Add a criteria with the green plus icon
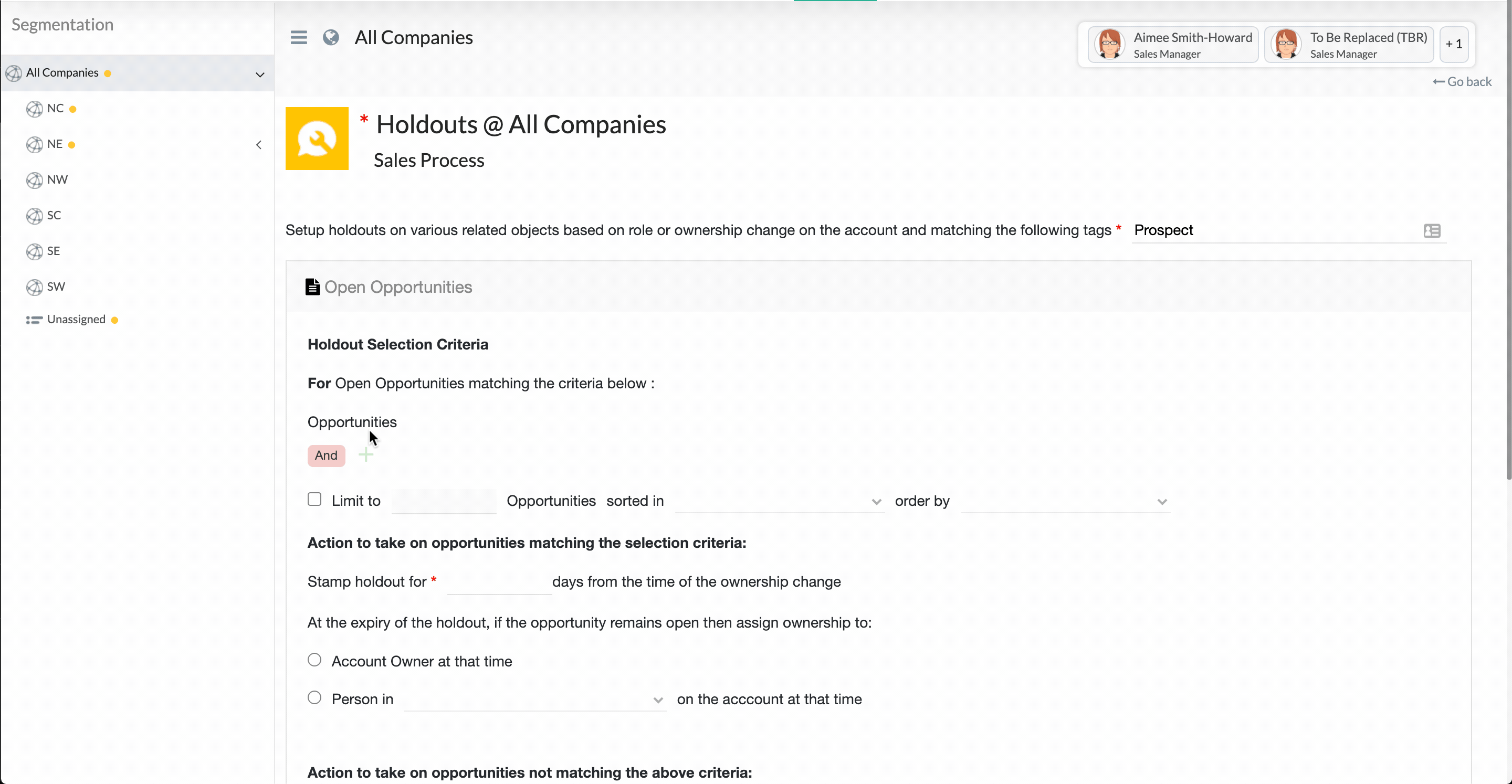The image size is (1512, 784). point(366,454)
